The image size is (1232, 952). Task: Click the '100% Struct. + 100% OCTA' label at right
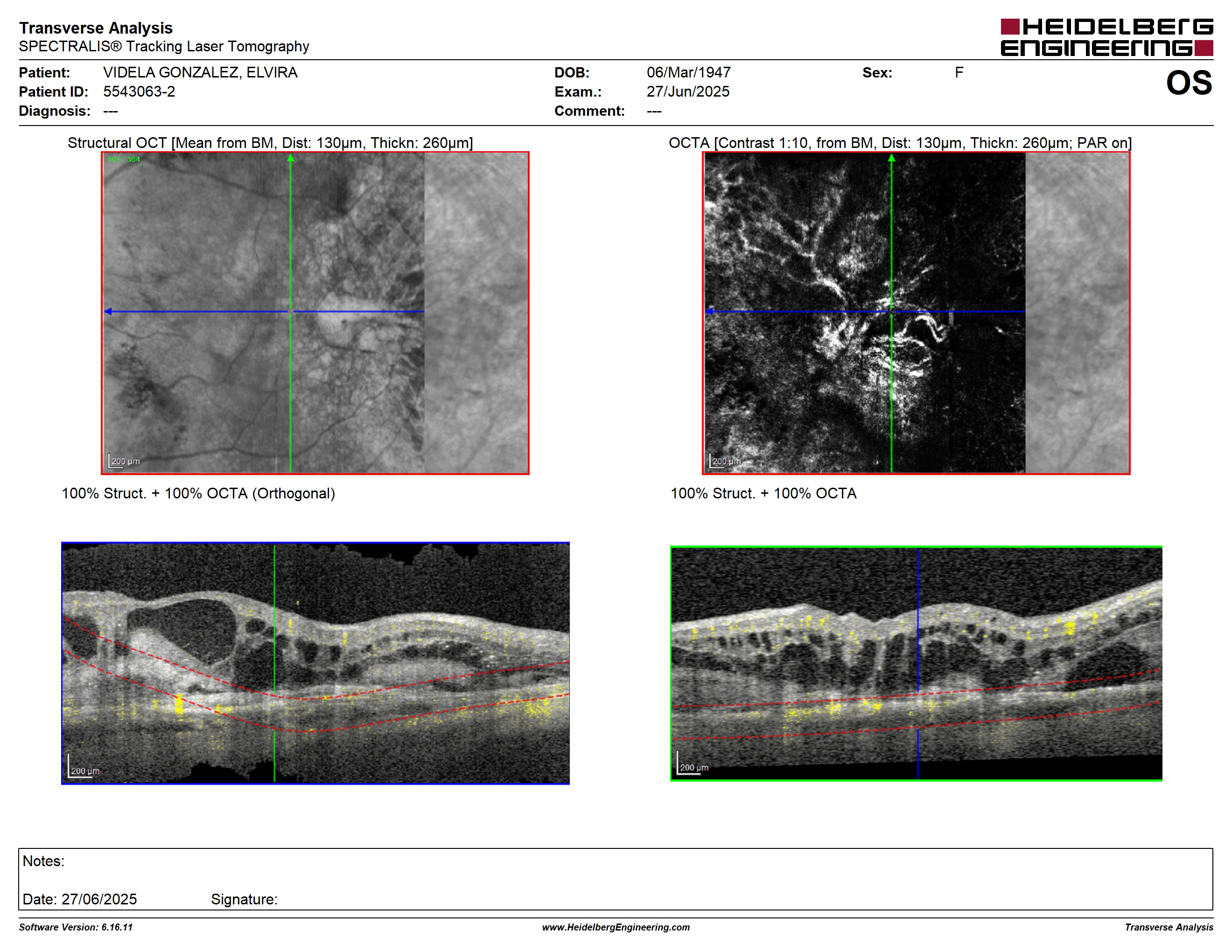(x=763, y=493)
